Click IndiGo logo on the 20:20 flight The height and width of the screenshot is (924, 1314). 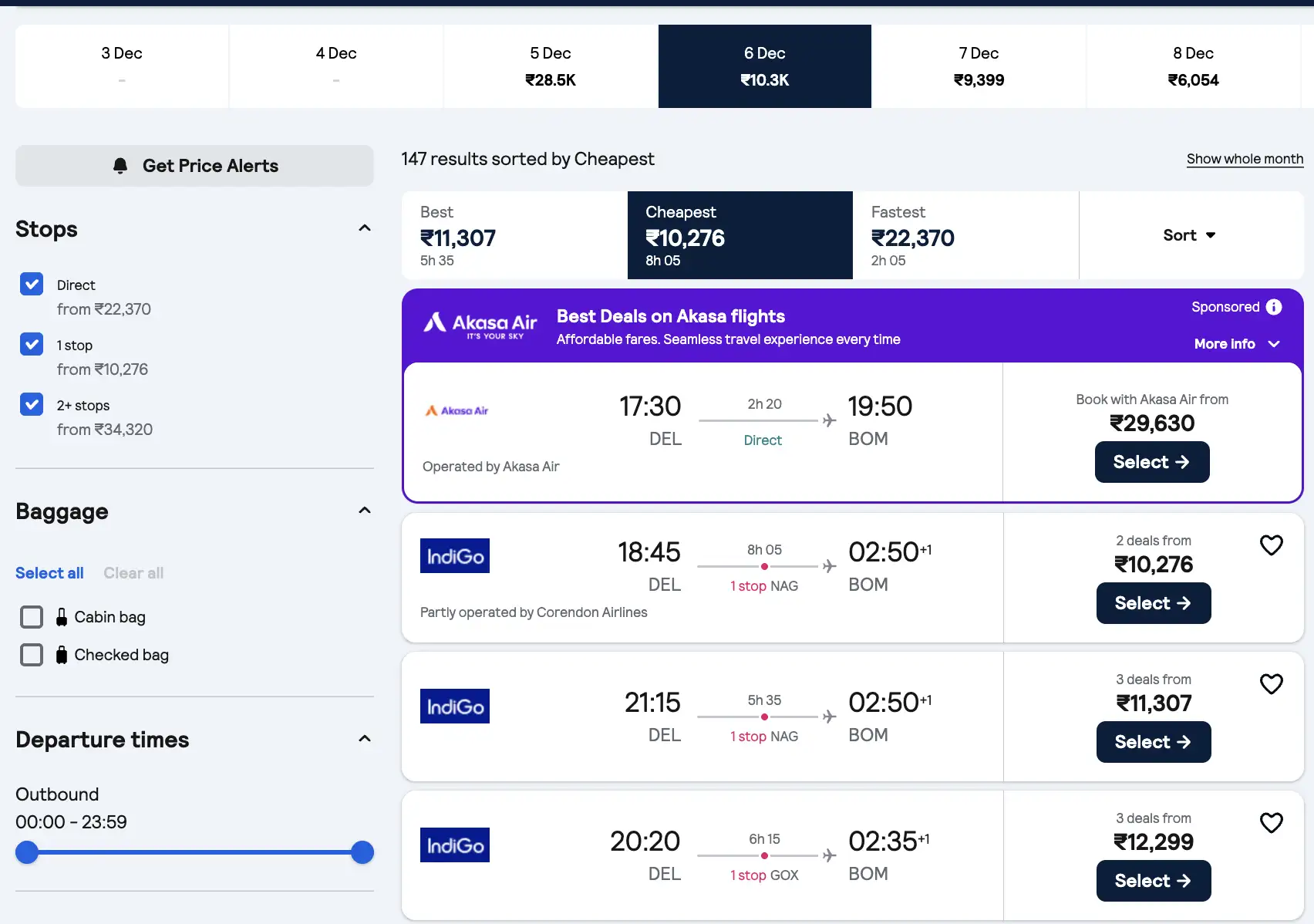455,845
